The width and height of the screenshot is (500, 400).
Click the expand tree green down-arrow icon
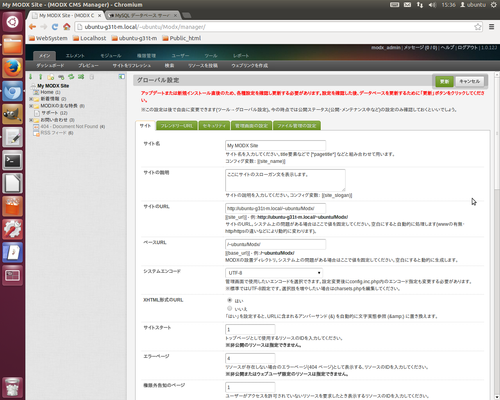pyautogui.click(x=31, y=77)
